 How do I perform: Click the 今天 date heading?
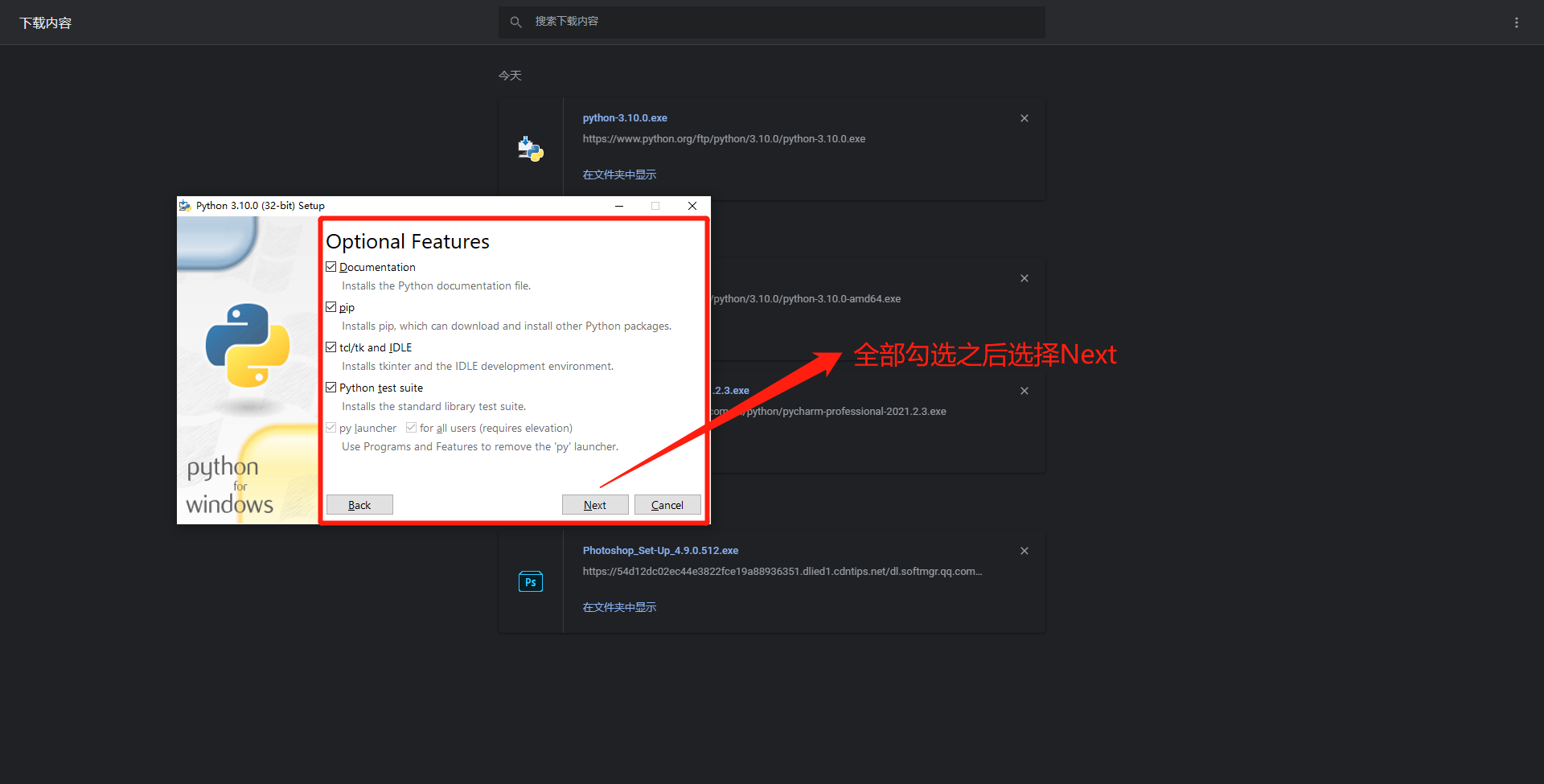point(510,76)
